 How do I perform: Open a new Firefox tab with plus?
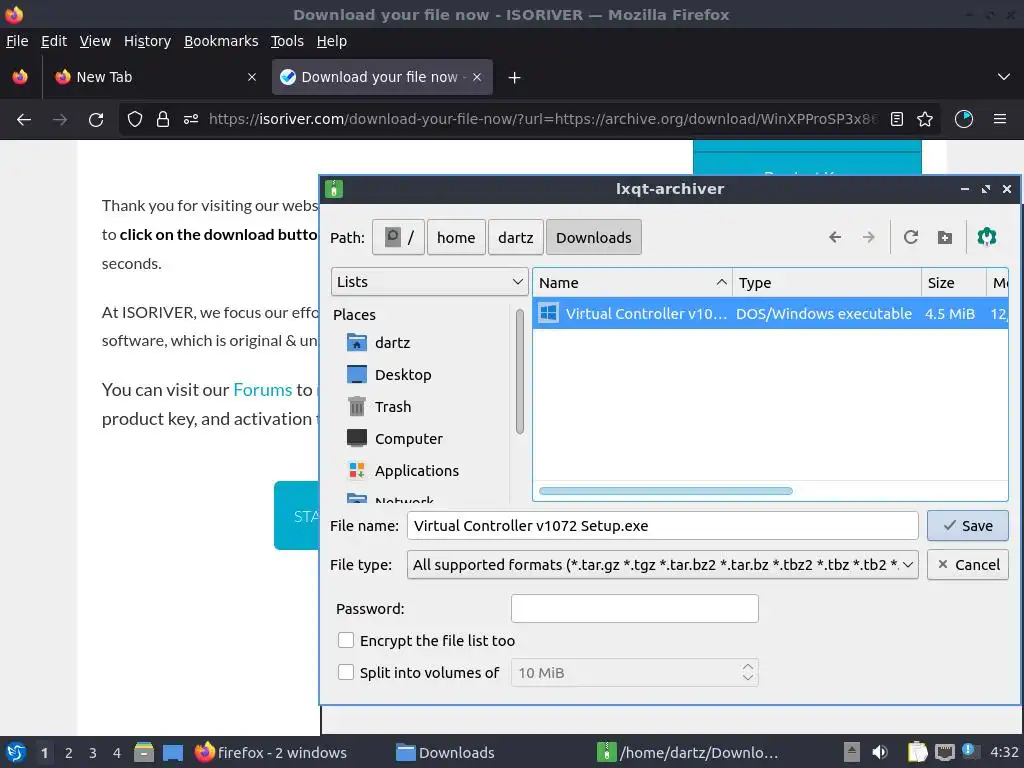tap(514, 78)
